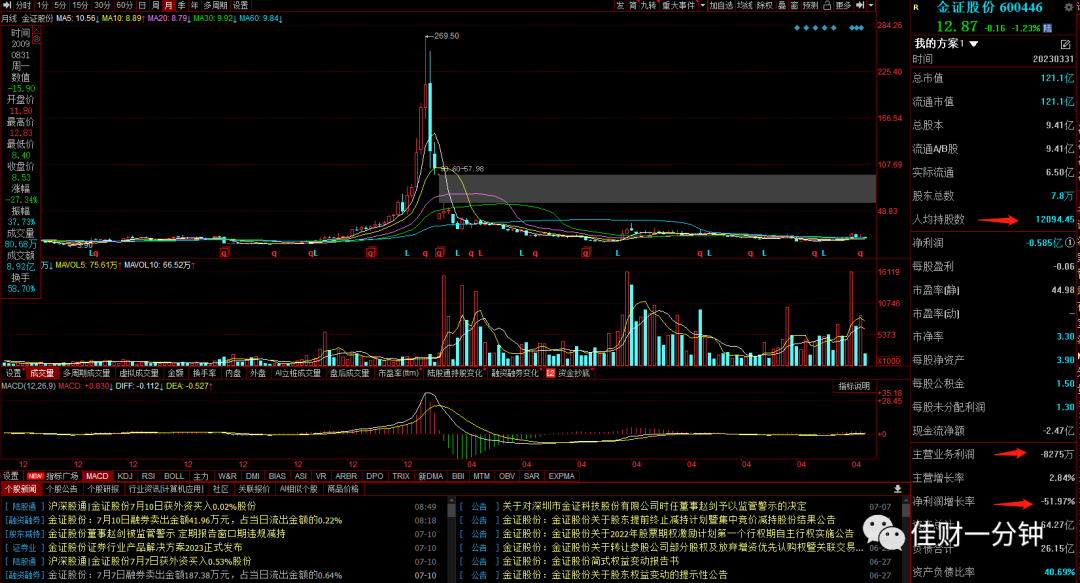Open the 我的方案1 dropdown

(x=973, y=44)
